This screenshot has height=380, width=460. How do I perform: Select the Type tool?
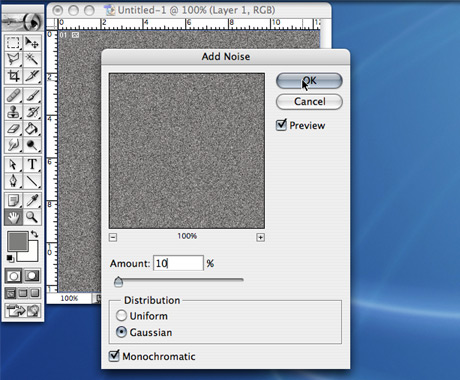click(32, 165)
